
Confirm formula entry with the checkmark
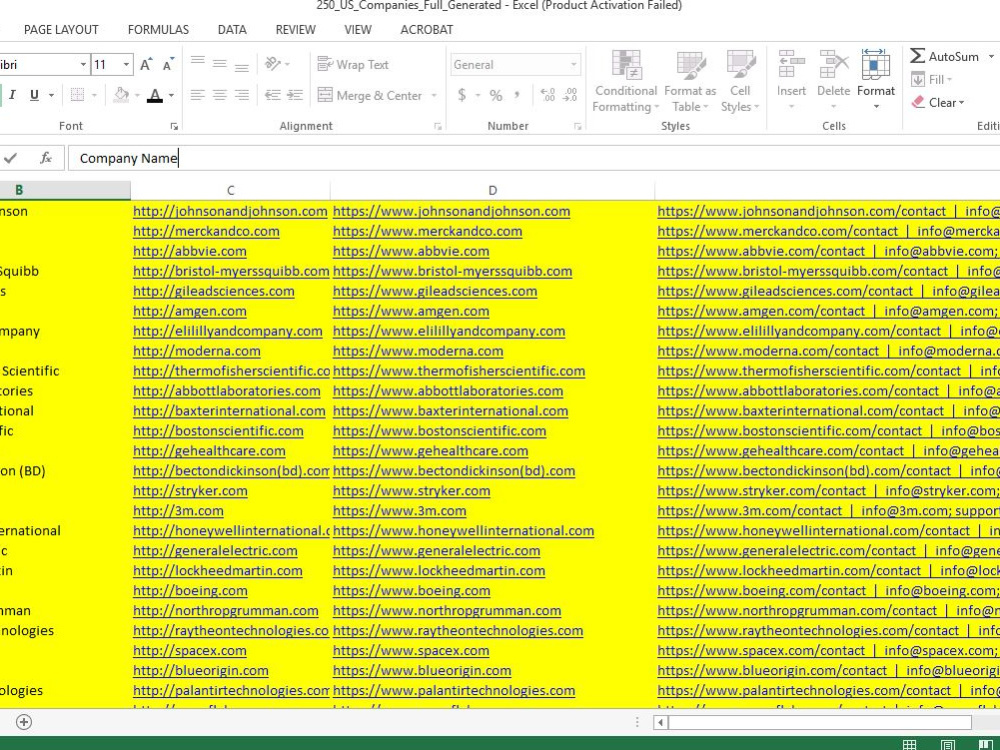pyautogui.click(x=10, y=158)
